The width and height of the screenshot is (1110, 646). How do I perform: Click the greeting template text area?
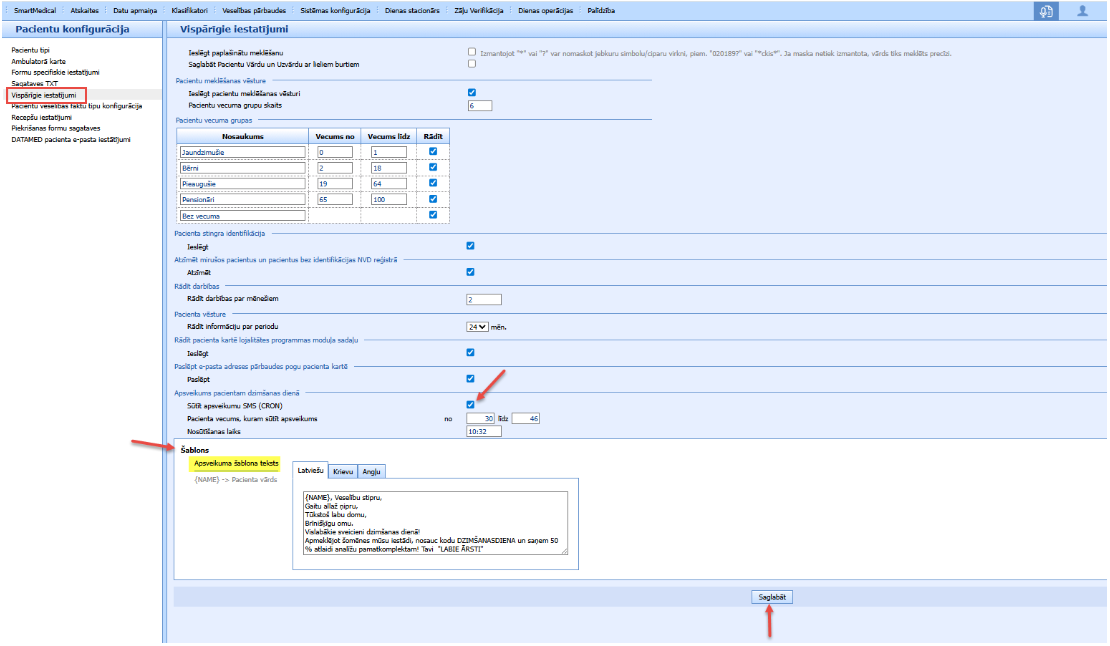[x=435, y=523]
